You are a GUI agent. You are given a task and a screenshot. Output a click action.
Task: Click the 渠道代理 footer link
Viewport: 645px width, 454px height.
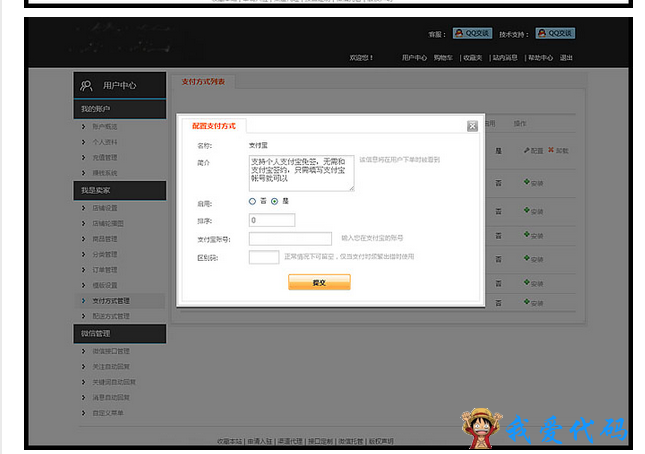click(x=290, y=441)
